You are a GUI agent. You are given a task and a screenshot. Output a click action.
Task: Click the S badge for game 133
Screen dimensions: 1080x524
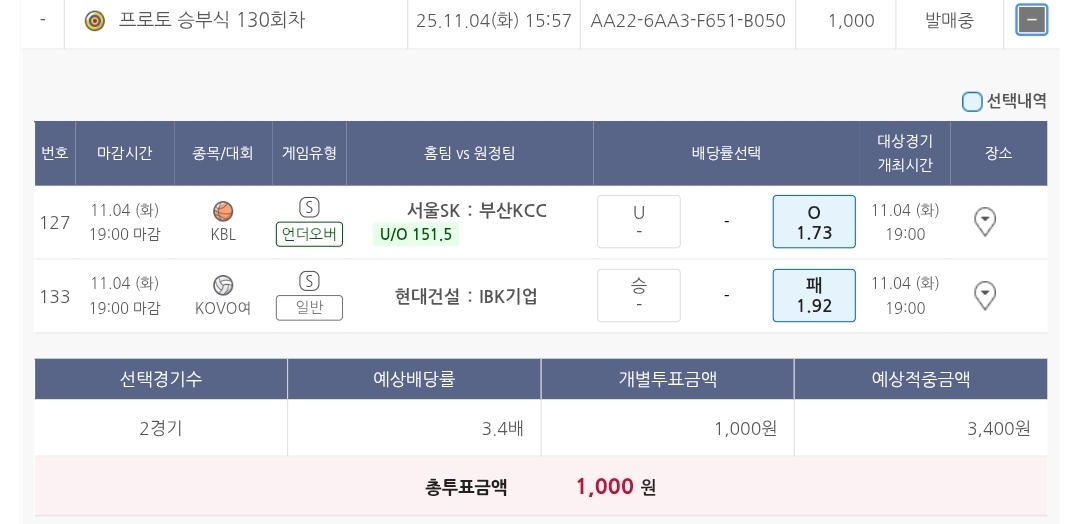coord(309,281)
